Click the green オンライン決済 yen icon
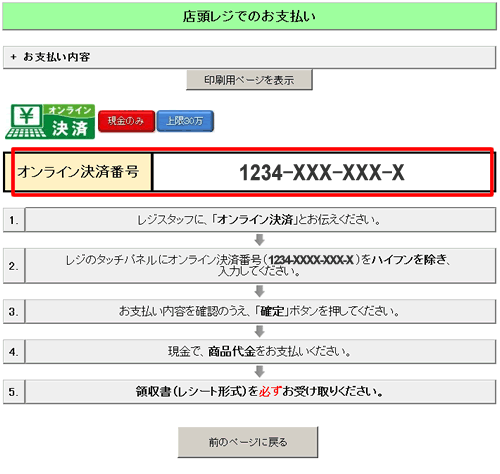This screenshot has width=500, height=474. (x=50, y=121)
